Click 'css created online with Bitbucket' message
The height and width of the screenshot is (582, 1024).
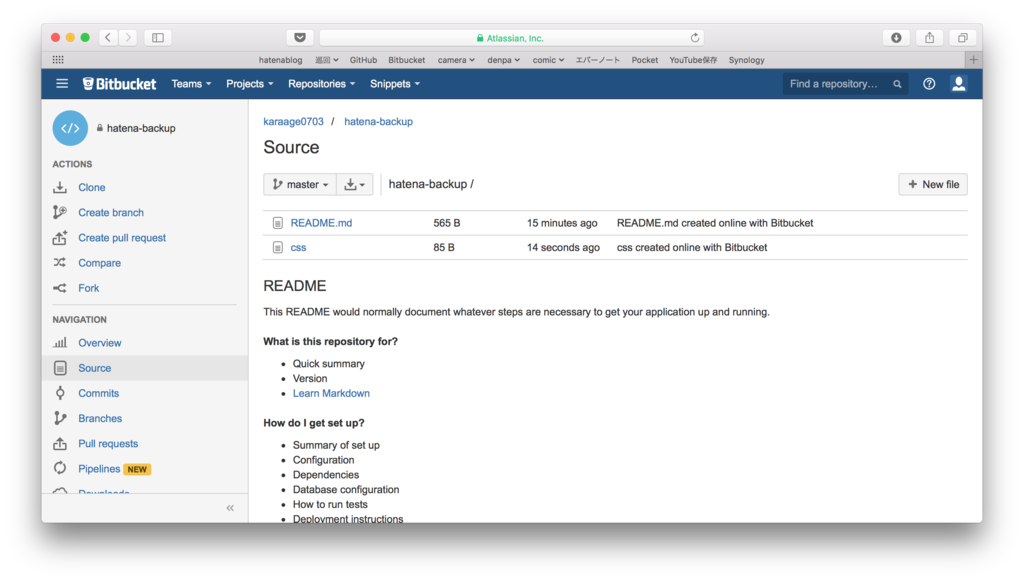[x=692, y=248]
